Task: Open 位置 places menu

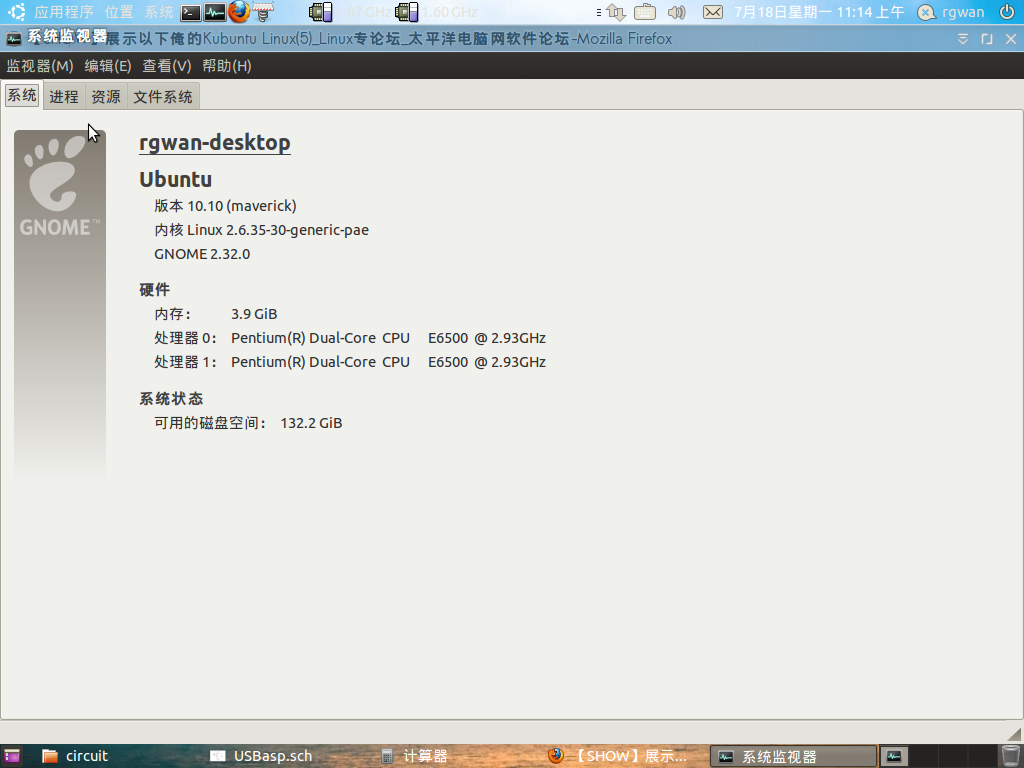Action: (x=119, y=12)
